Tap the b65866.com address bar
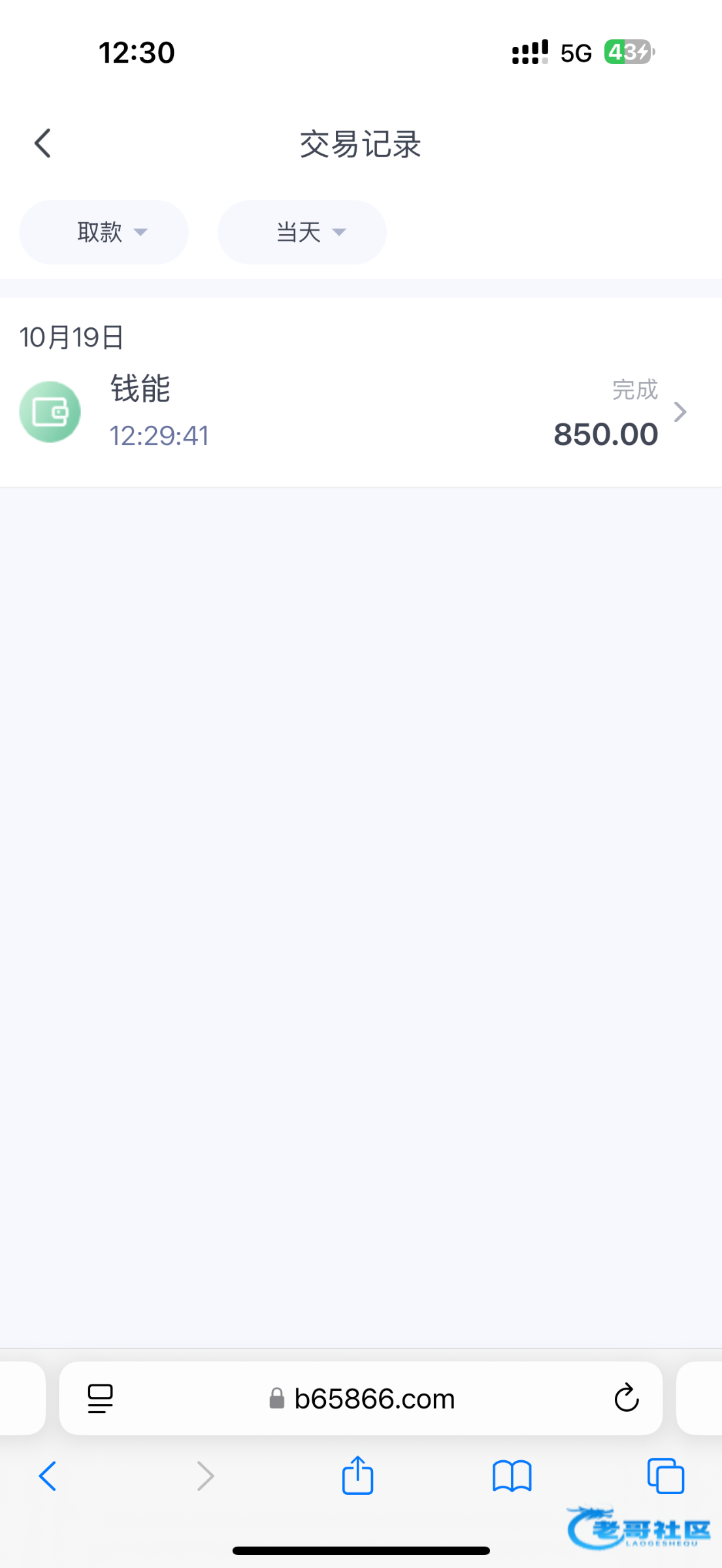 pyautogui.click(x=374, y=1399)
